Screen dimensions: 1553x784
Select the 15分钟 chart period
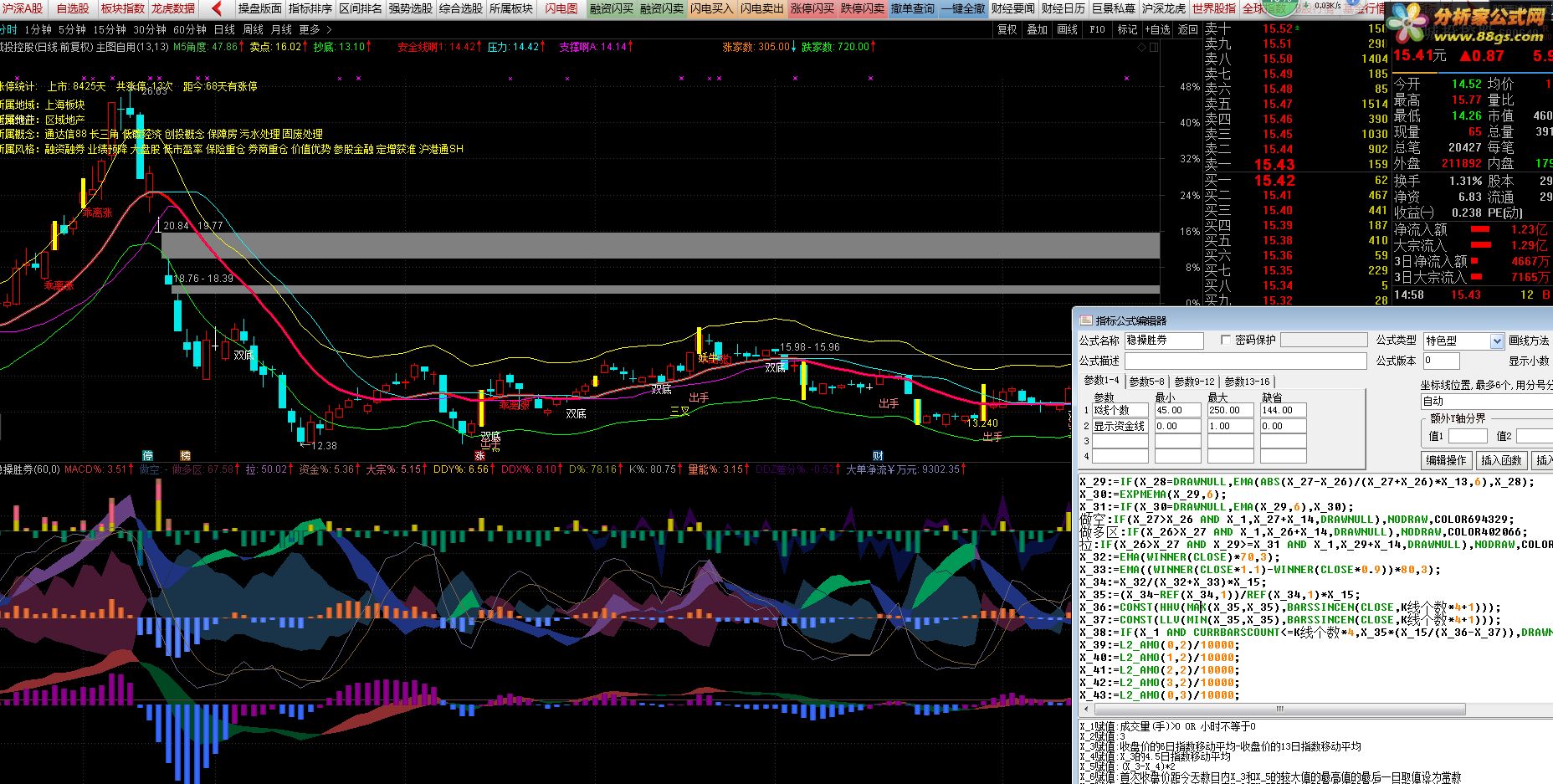coord(110,29)
